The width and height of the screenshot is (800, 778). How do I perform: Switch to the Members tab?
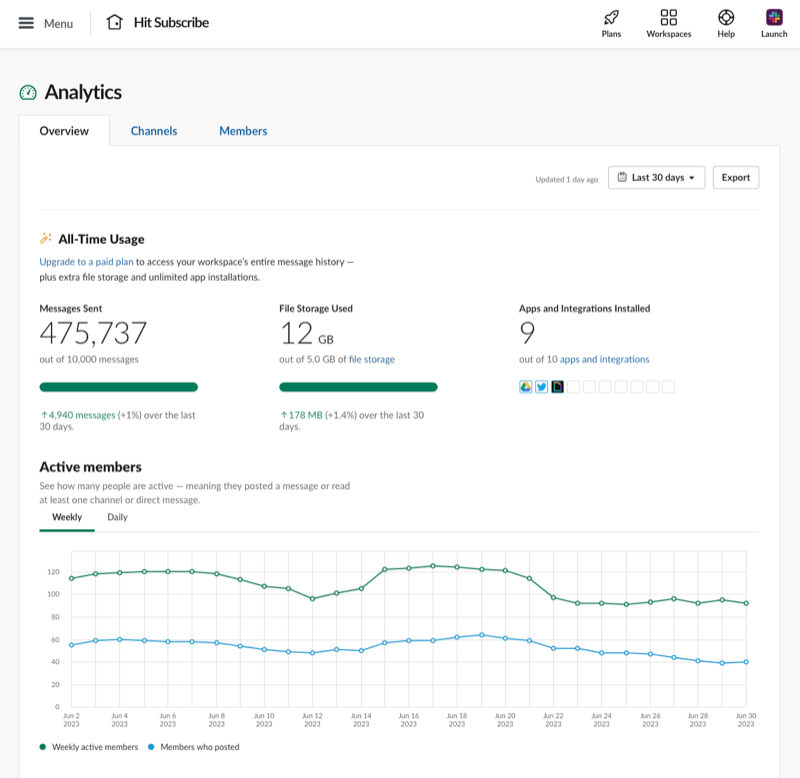(243, 131)
